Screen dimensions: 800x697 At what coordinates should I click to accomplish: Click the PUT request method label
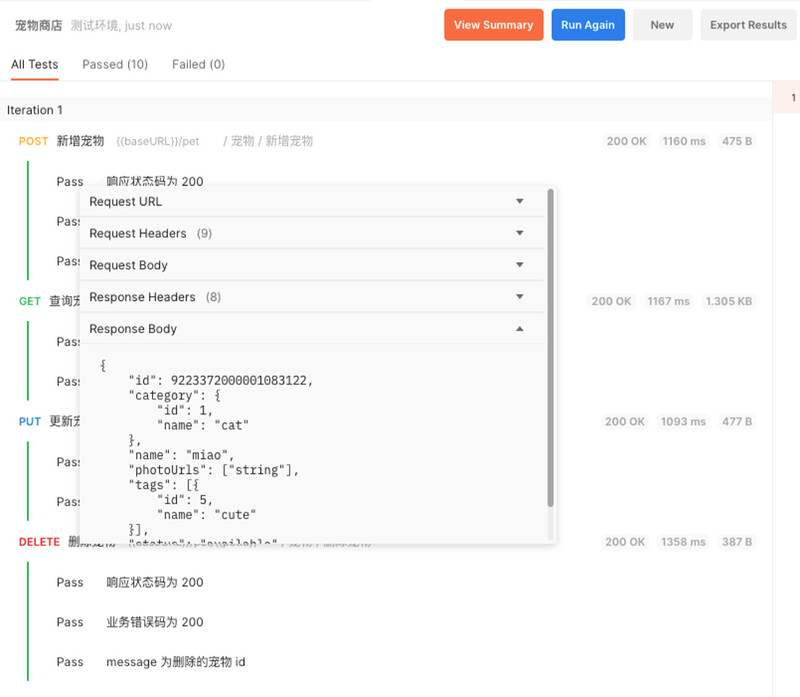30,422
